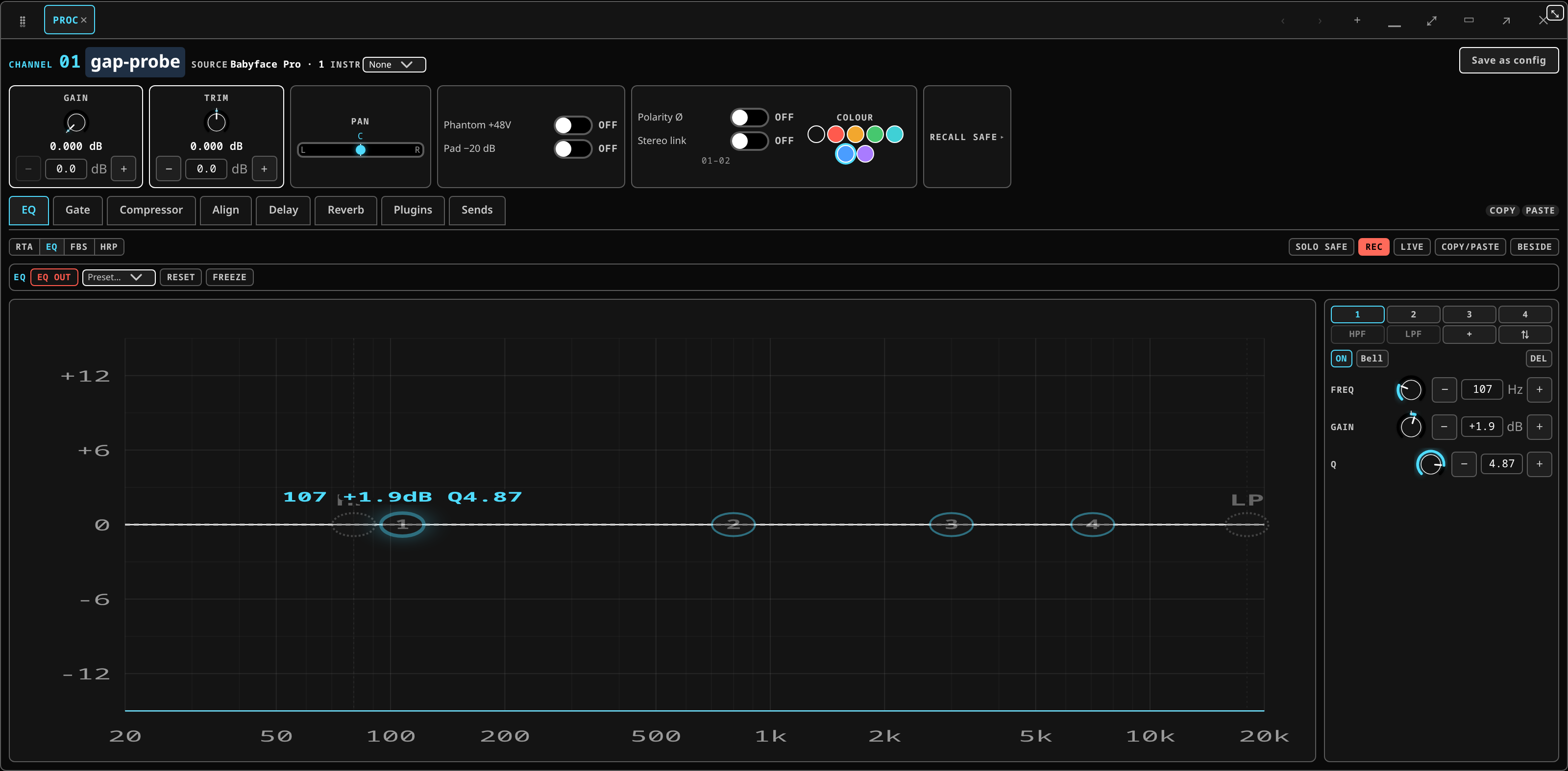Image resolution: width=1568 pixels, height=771 pixels.
Task: Switch to the Compressor tab
Action: [151, 211]
